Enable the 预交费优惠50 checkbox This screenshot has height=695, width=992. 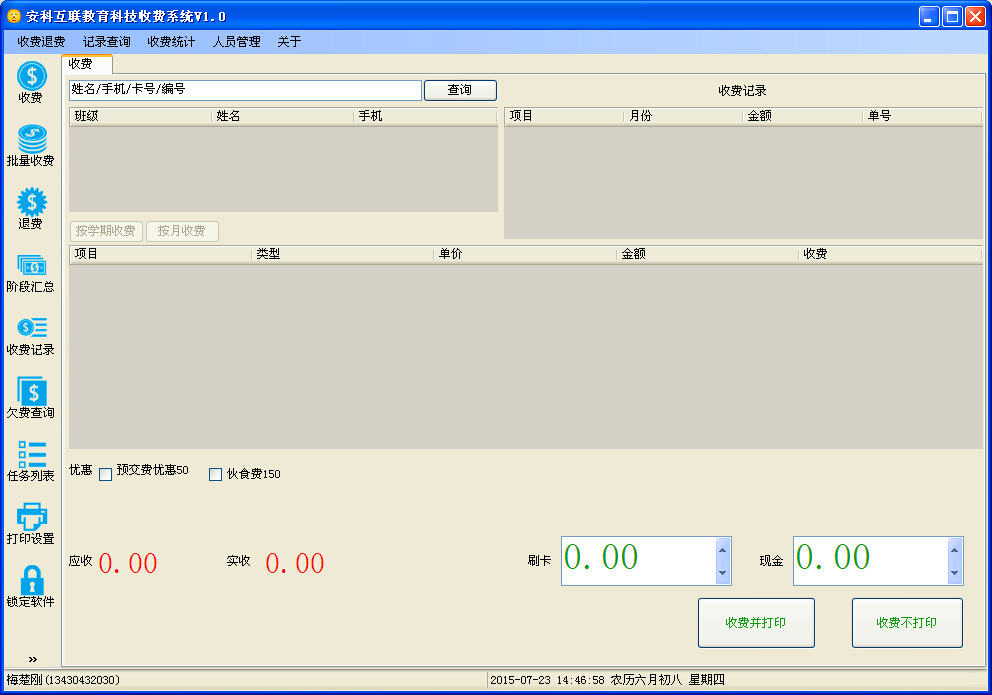pyautogui.click(x=106, y=474)
